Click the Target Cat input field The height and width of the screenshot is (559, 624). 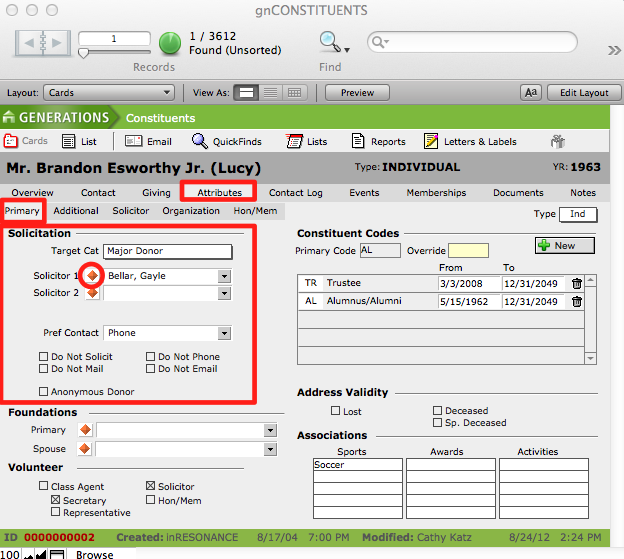(x=167, y=251)
